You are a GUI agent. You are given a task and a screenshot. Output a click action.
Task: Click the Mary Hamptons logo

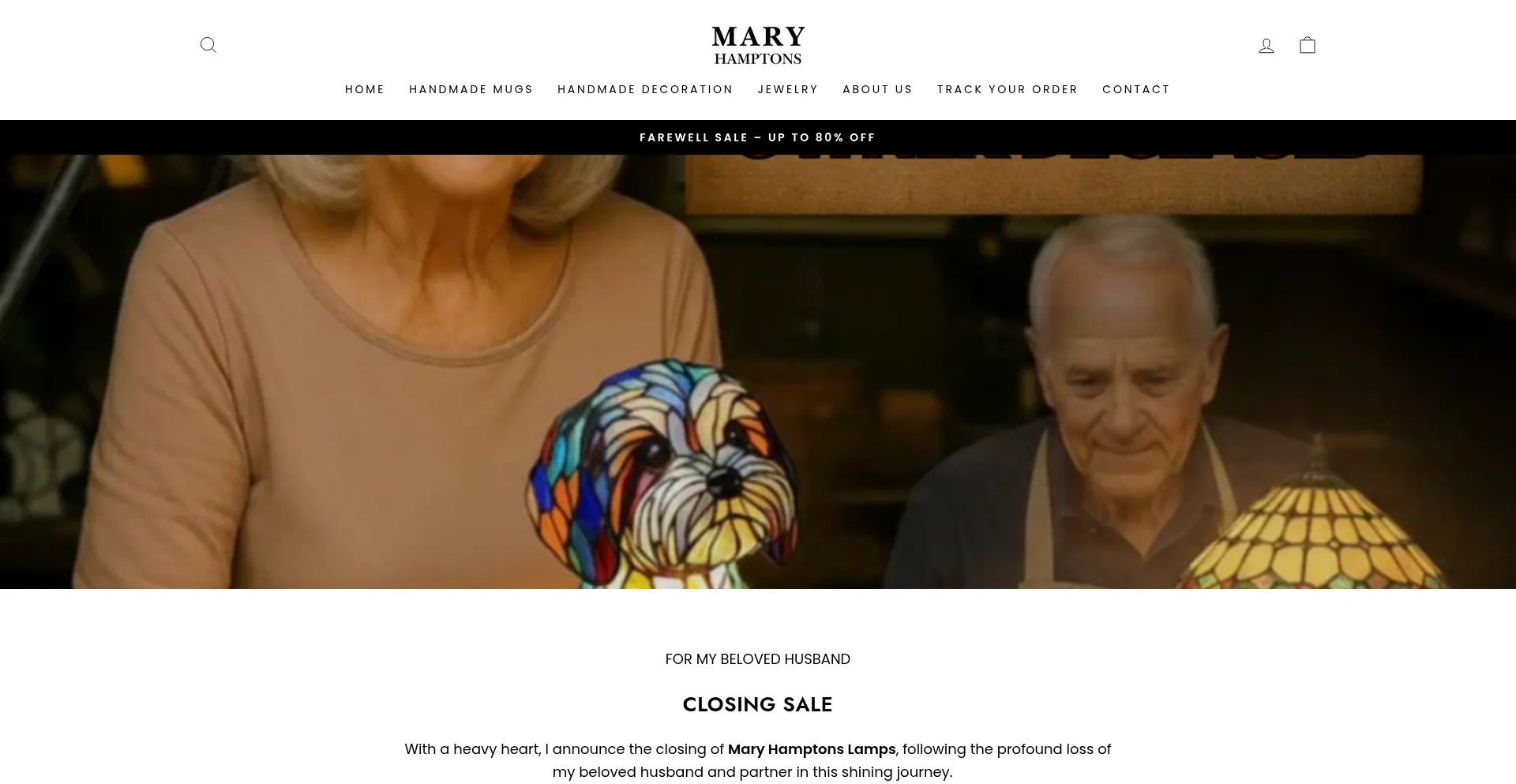[x=758, y=45]
